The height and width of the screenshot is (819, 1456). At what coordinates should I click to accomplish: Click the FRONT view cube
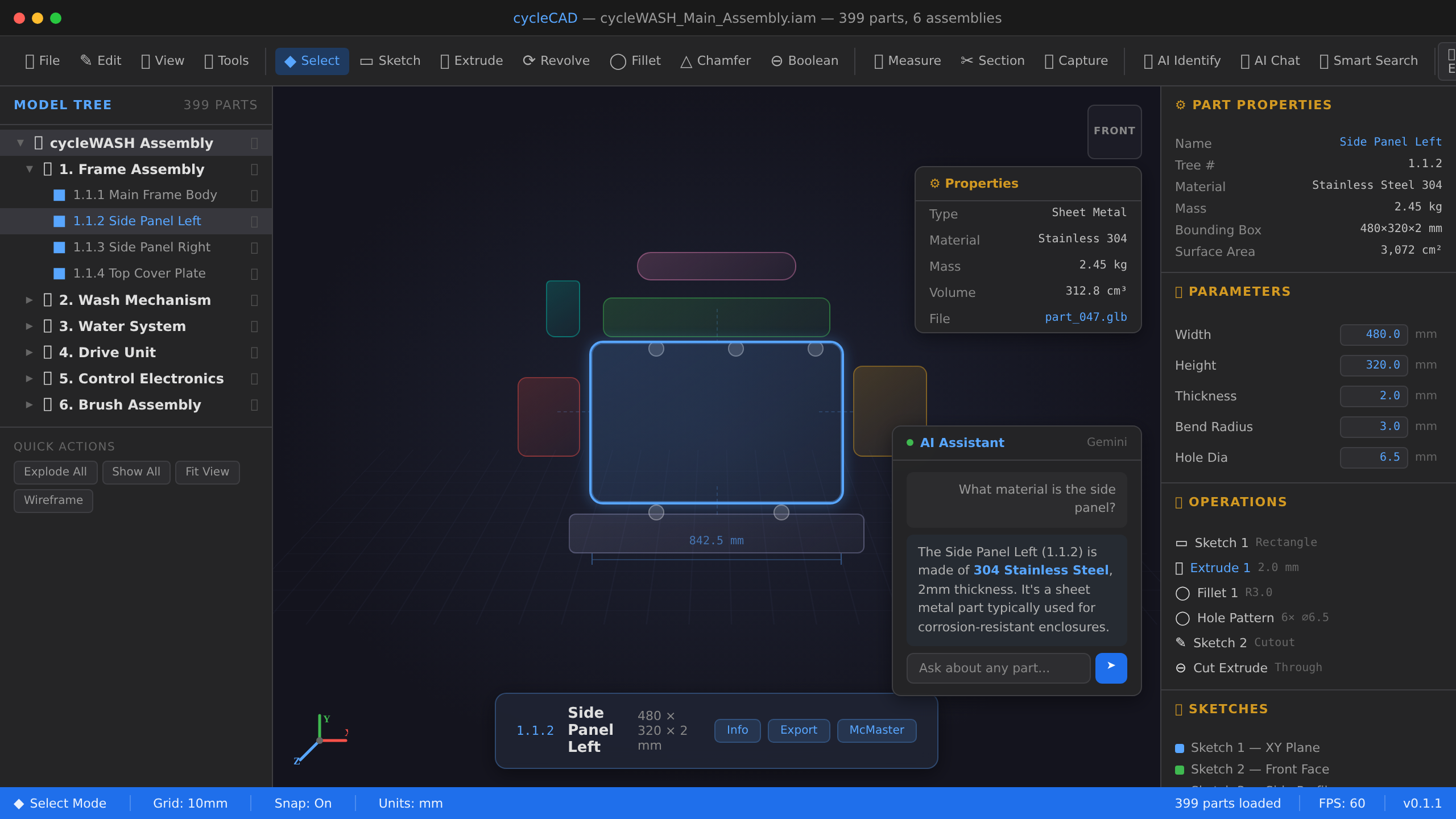1114,131
